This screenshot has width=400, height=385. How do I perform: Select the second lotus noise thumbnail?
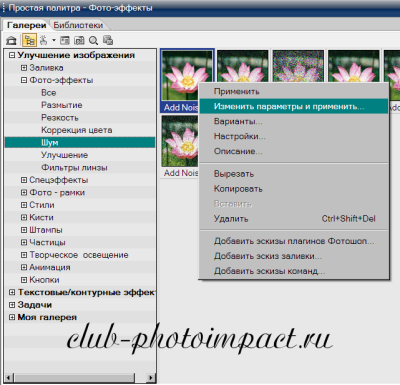[x=242, y=66]
